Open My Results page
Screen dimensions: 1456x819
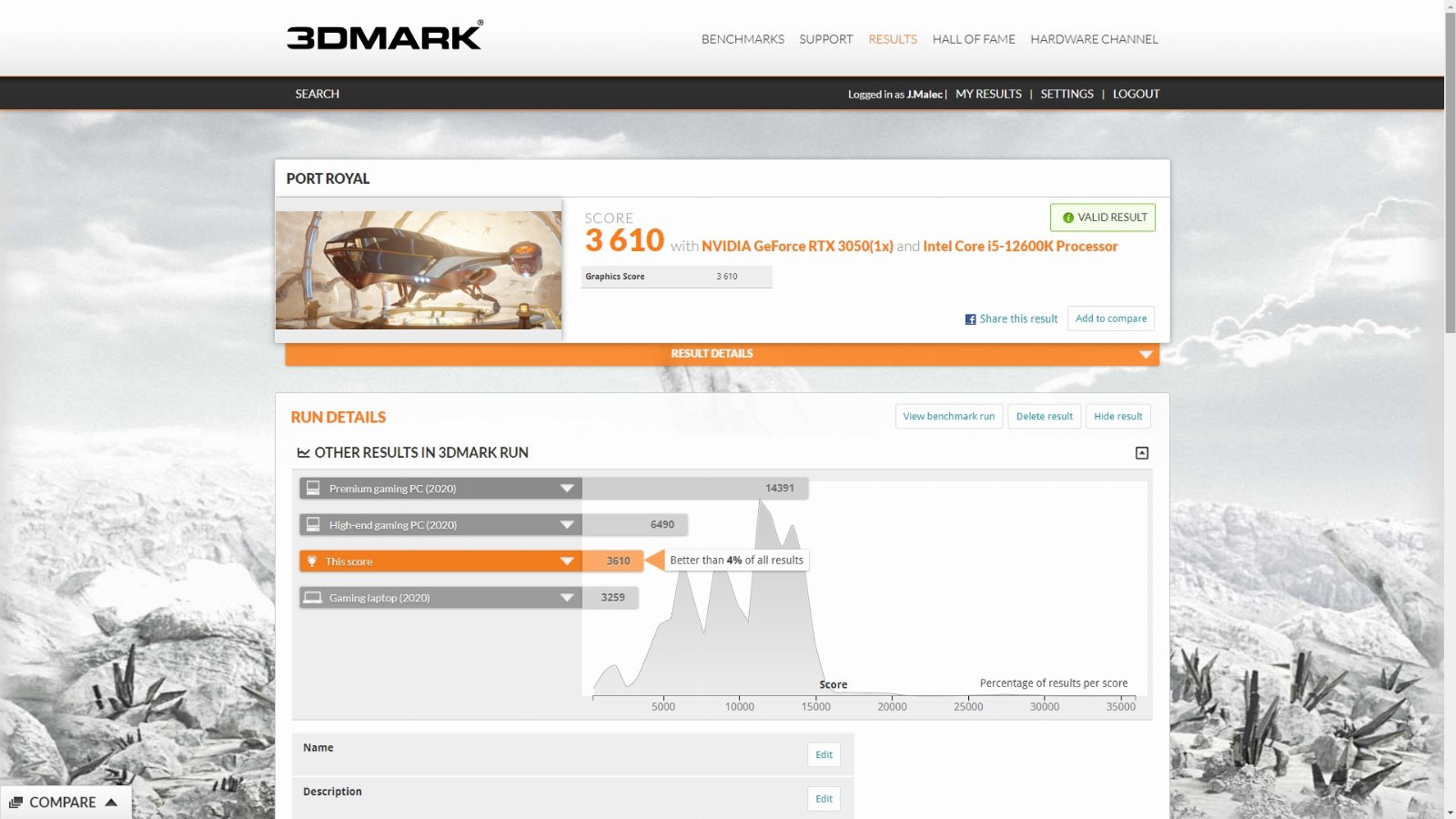988,94
